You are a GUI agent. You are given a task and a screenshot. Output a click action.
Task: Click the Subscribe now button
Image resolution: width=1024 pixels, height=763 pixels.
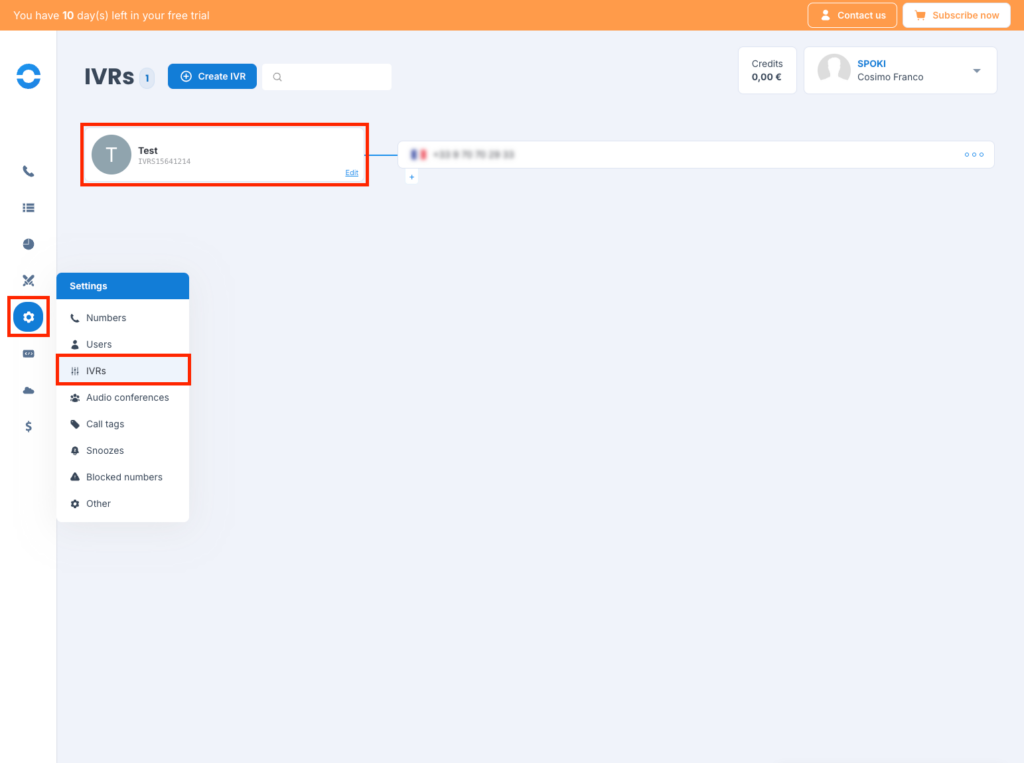[x=955, y=15]
